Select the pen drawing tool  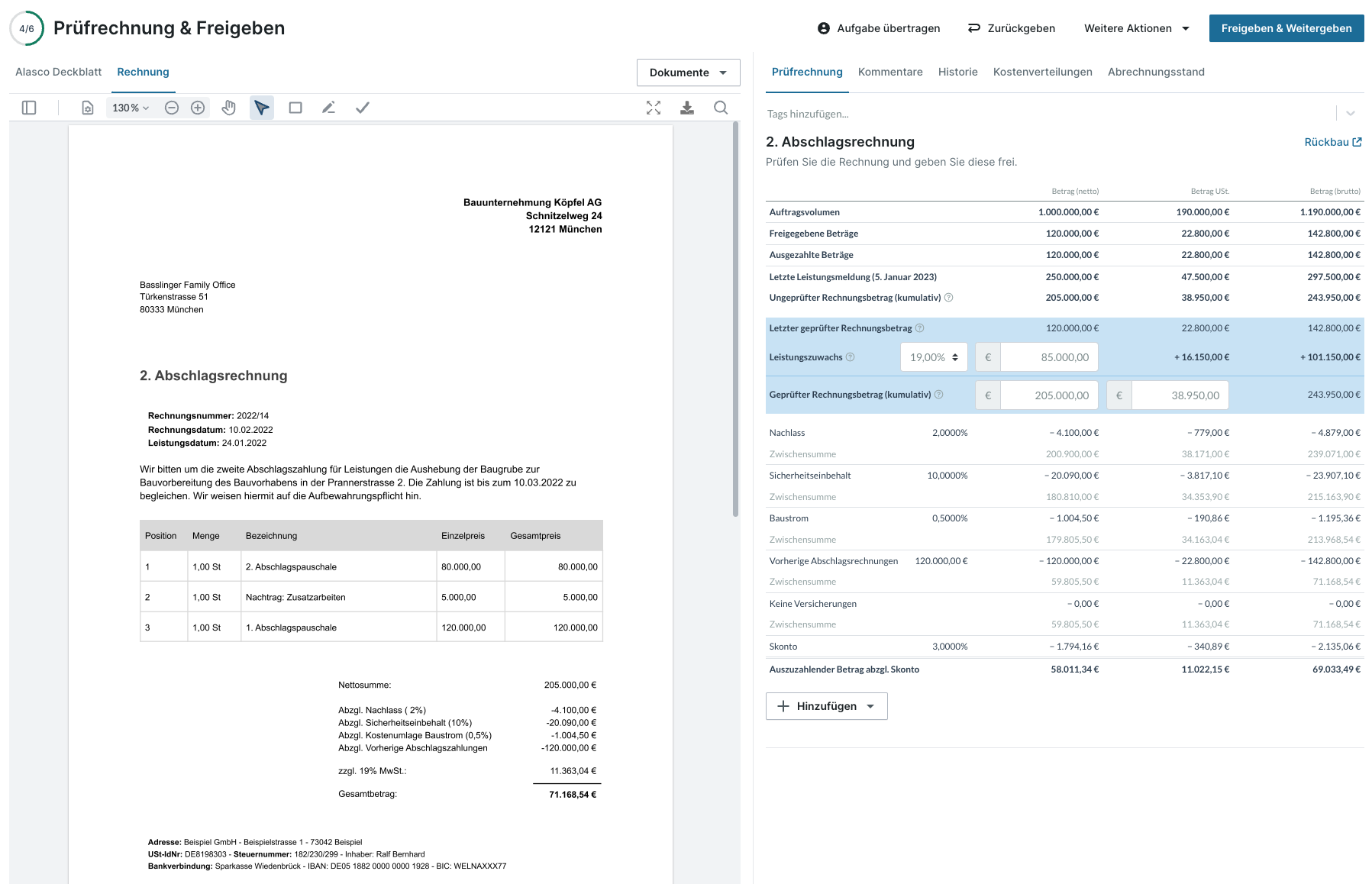328,108
